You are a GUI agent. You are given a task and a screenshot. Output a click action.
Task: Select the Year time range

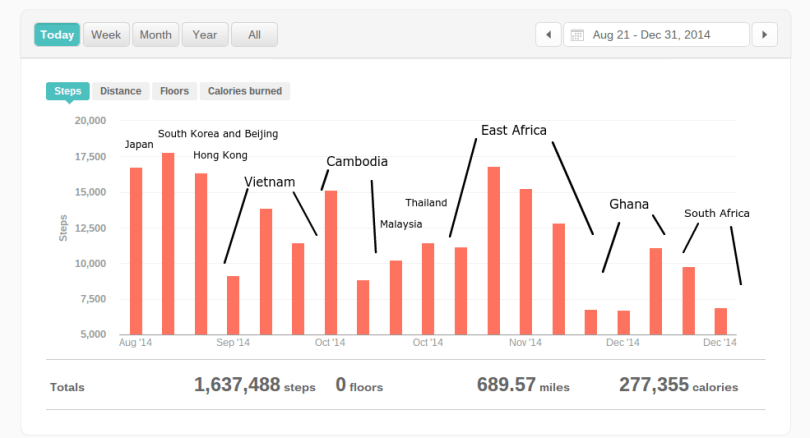point(204,35)
